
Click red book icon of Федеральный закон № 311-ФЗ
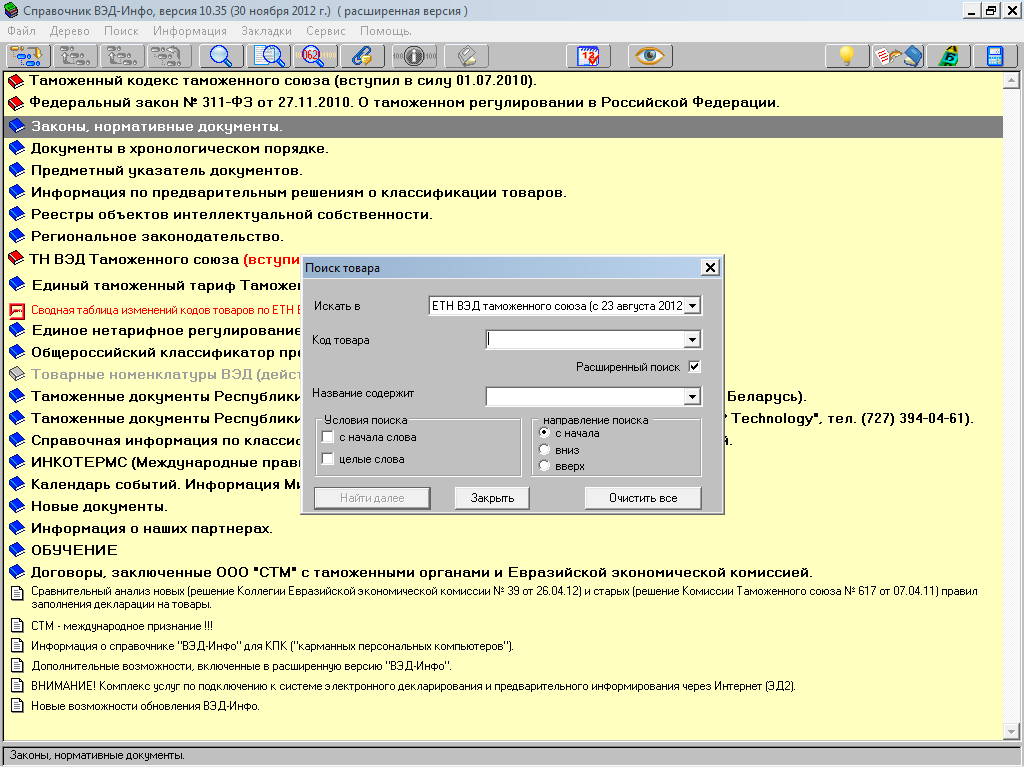pyautogui.click(x=16, y=103)
